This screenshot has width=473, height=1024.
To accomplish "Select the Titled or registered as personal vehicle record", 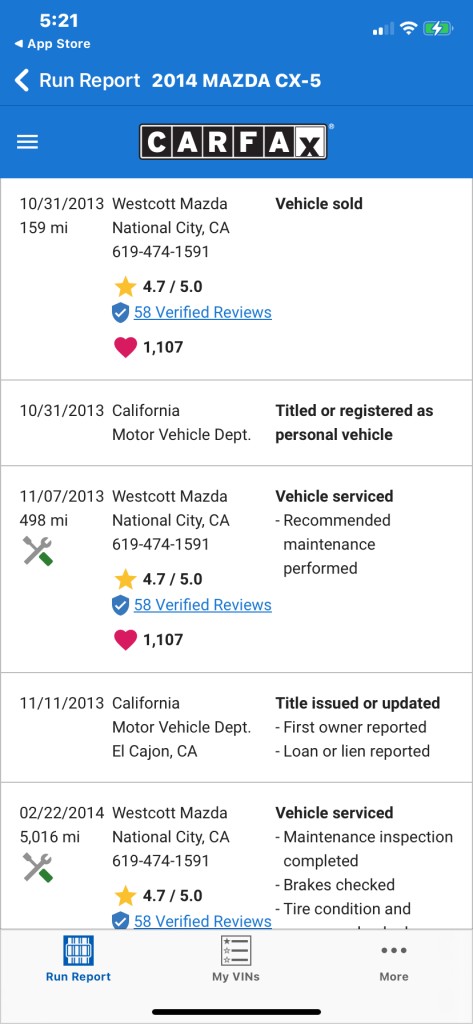I will (236, 423).
